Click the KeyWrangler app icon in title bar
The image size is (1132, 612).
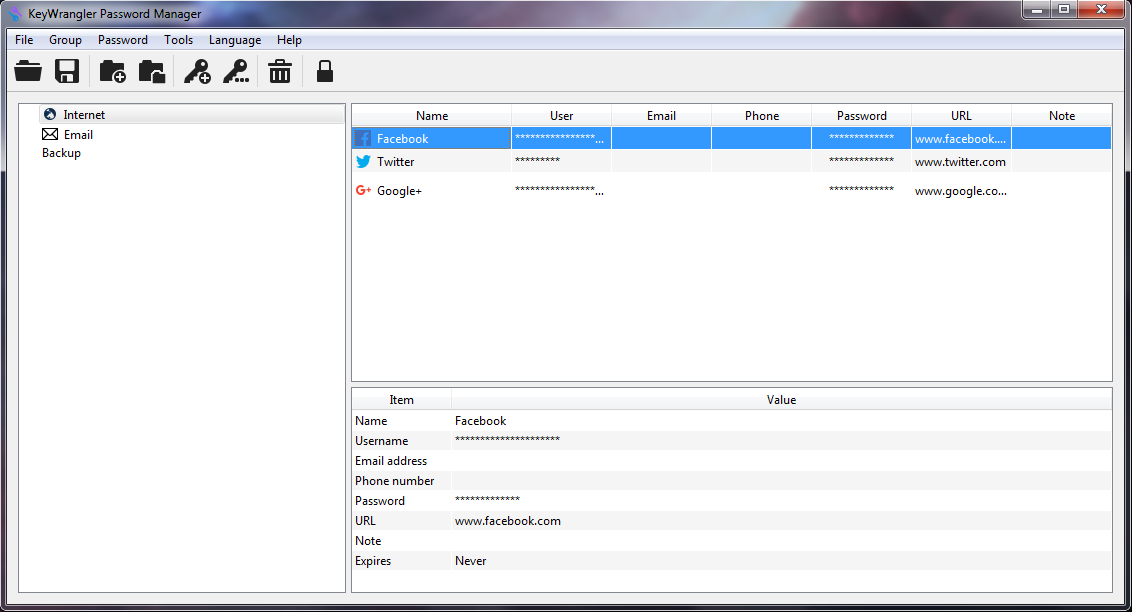coord(14,14)
